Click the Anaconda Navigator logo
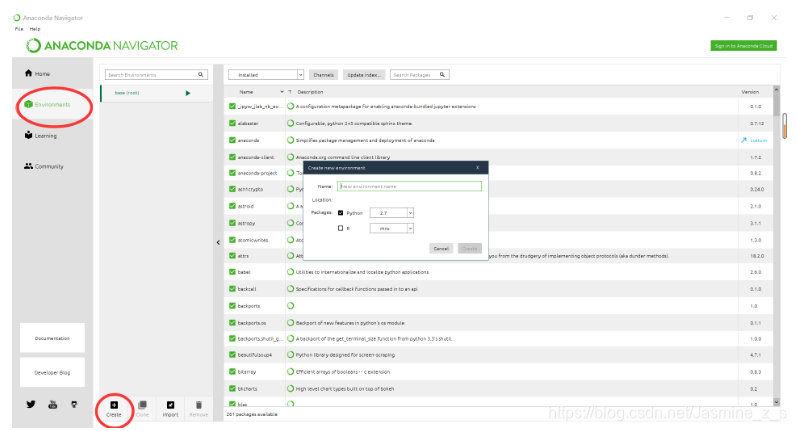This screenshot has height=431, width=796. (x=102, y=46)
